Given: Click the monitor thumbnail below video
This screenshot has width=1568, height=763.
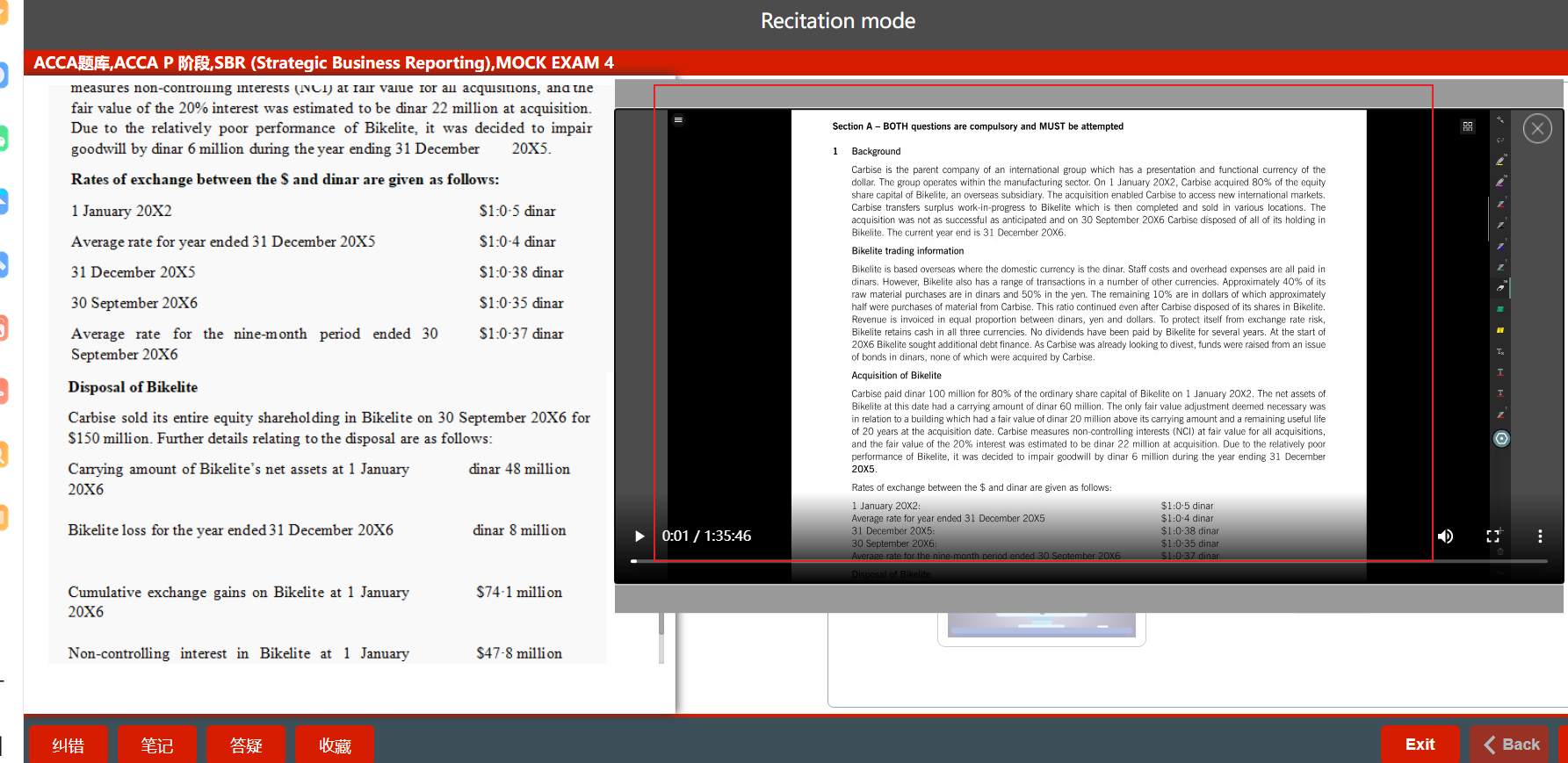Looking at the screenshot, I should click(1042, 628).
